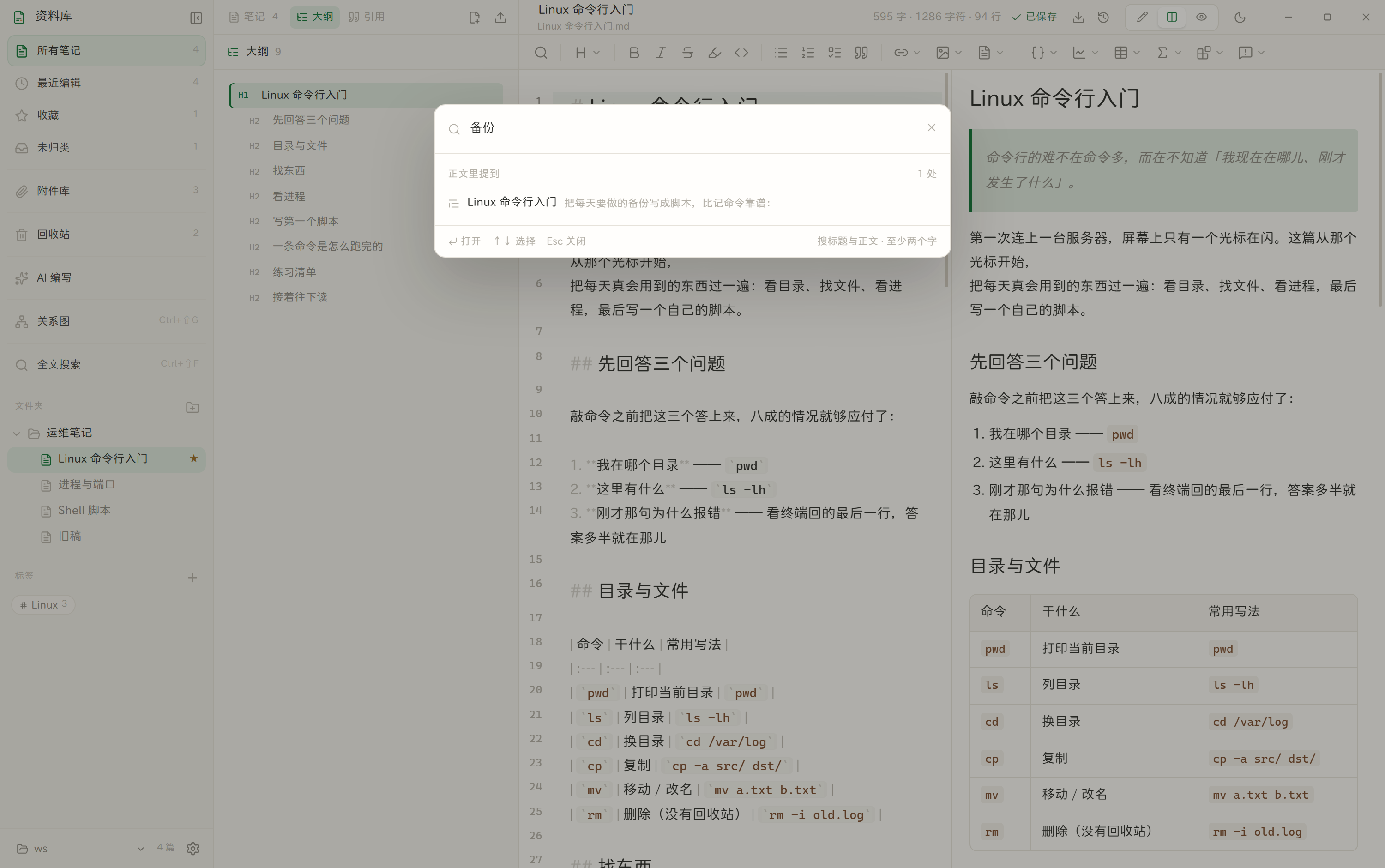Apply italic formatting

(x=661, y=53)
